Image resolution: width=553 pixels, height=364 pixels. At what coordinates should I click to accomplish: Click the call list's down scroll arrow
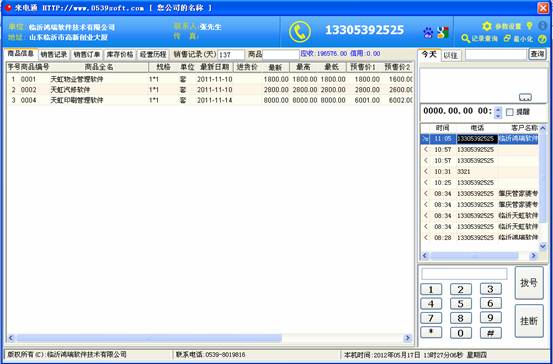click(x=543, y=246)
